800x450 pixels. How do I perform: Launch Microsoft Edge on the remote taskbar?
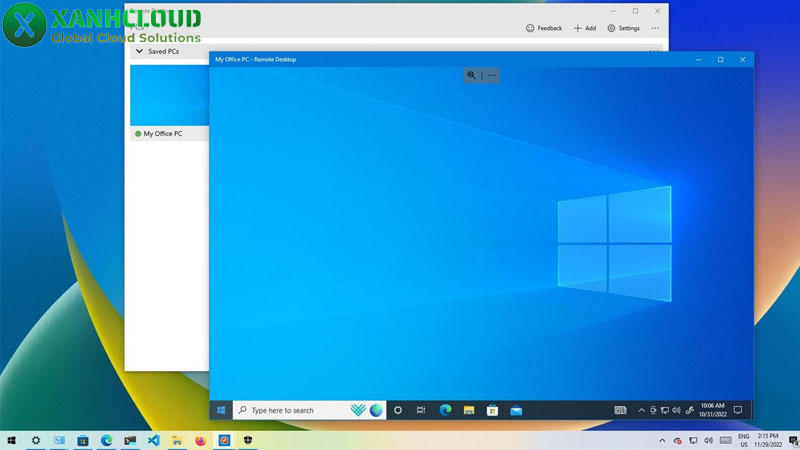(x=445, y=410)
